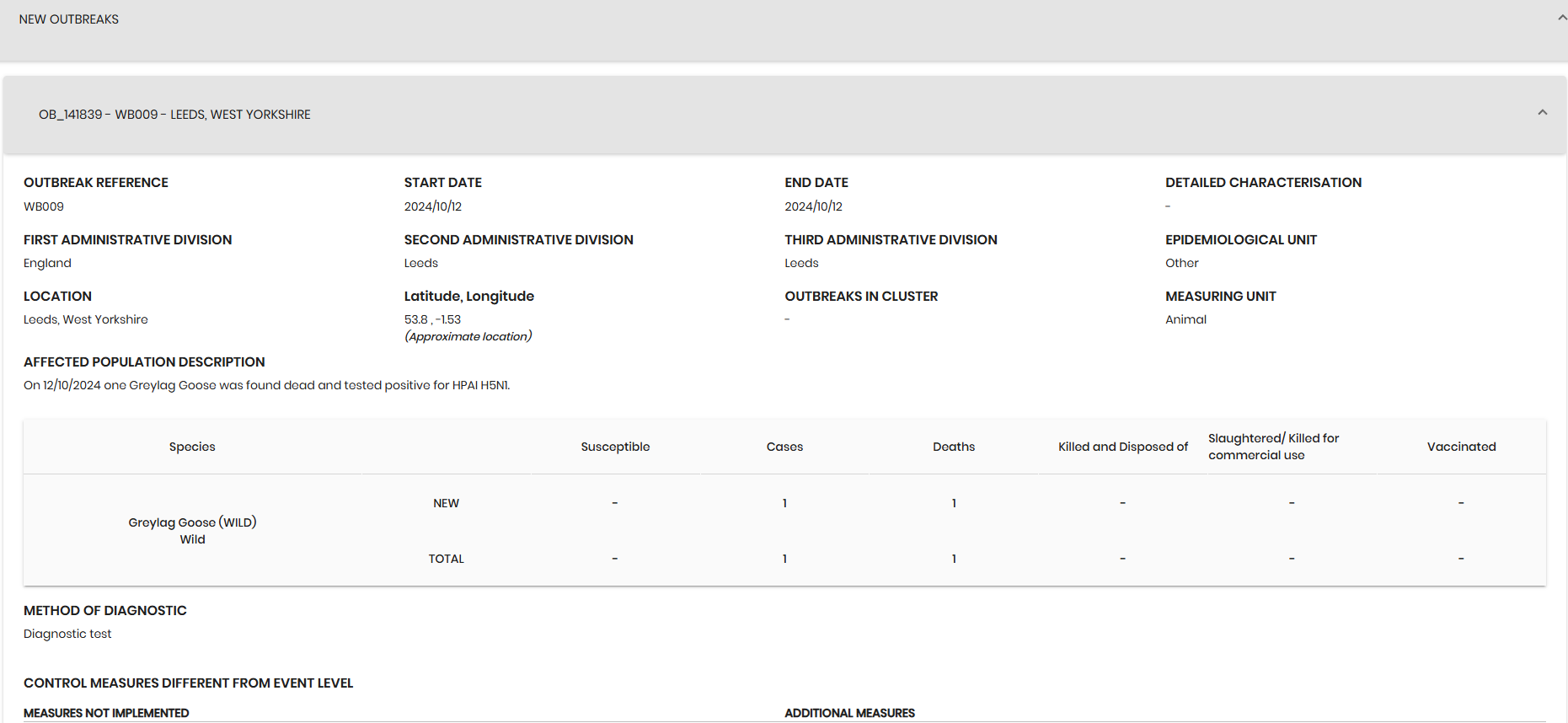Click the End Date value 2024/10/12
The height and width of the screenshot is (723, 1568).
click(814, 206)
